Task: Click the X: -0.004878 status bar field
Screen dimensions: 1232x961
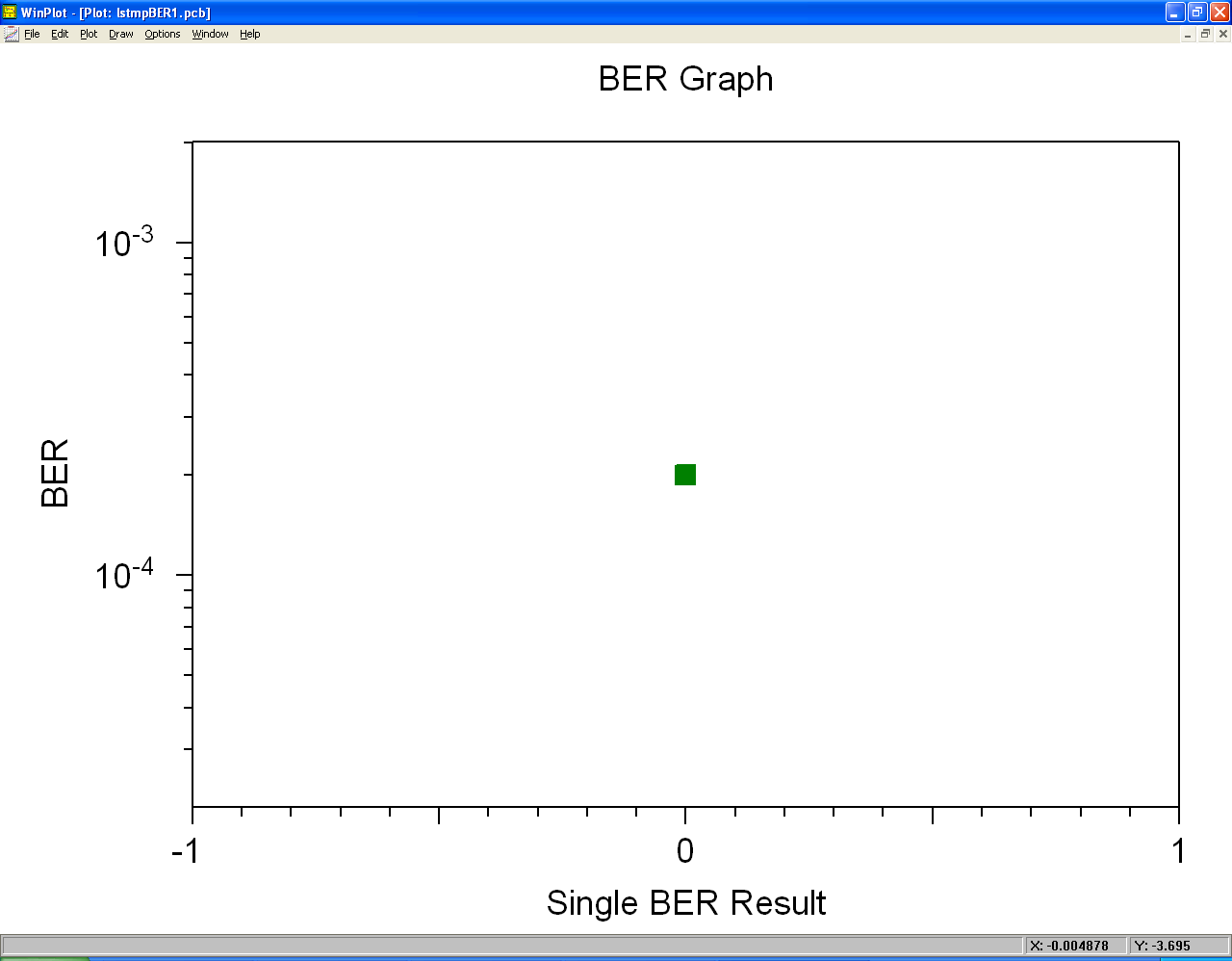Action: (x=1074, y=946)
